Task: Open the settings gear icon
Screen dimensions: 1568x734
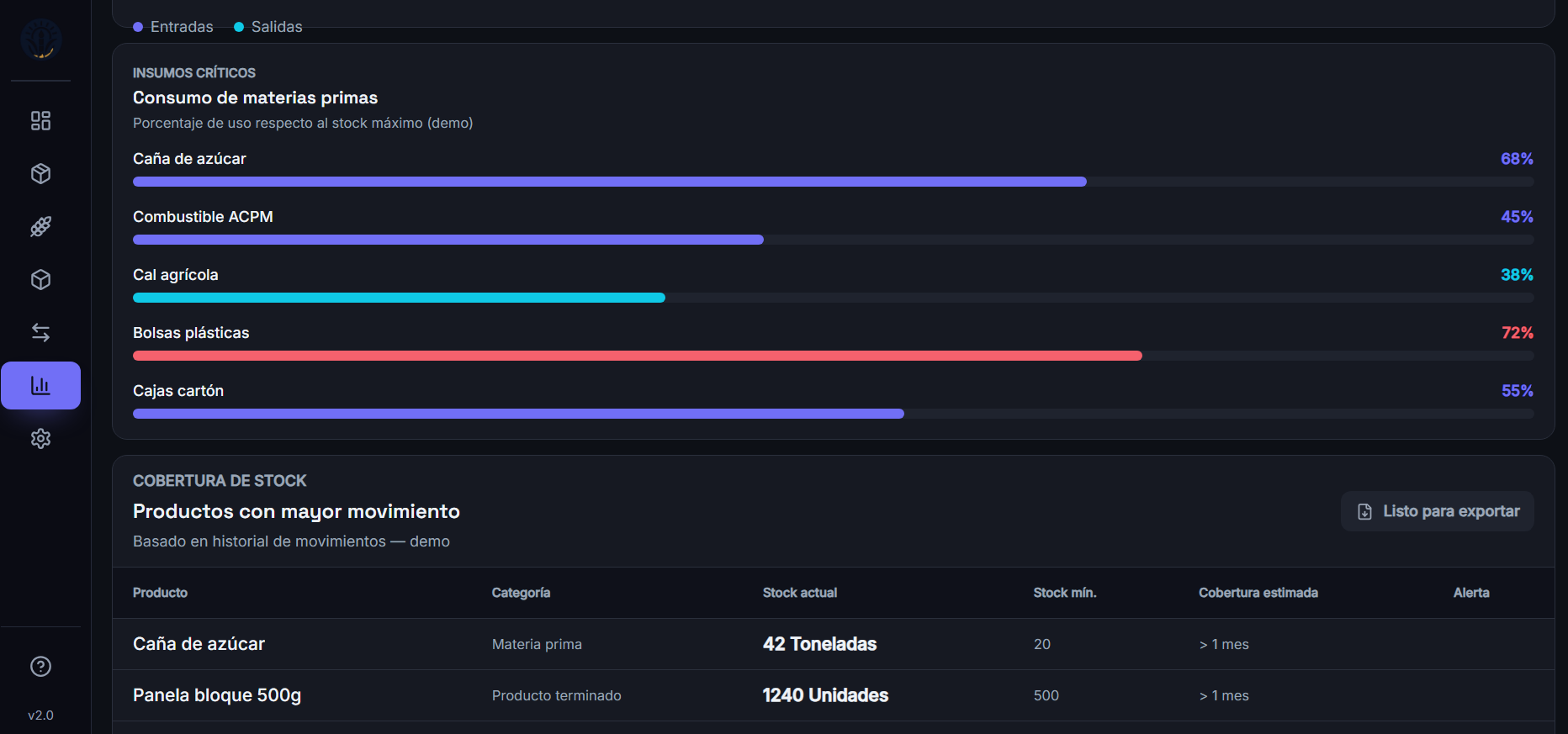Action: tap(40, 439)
